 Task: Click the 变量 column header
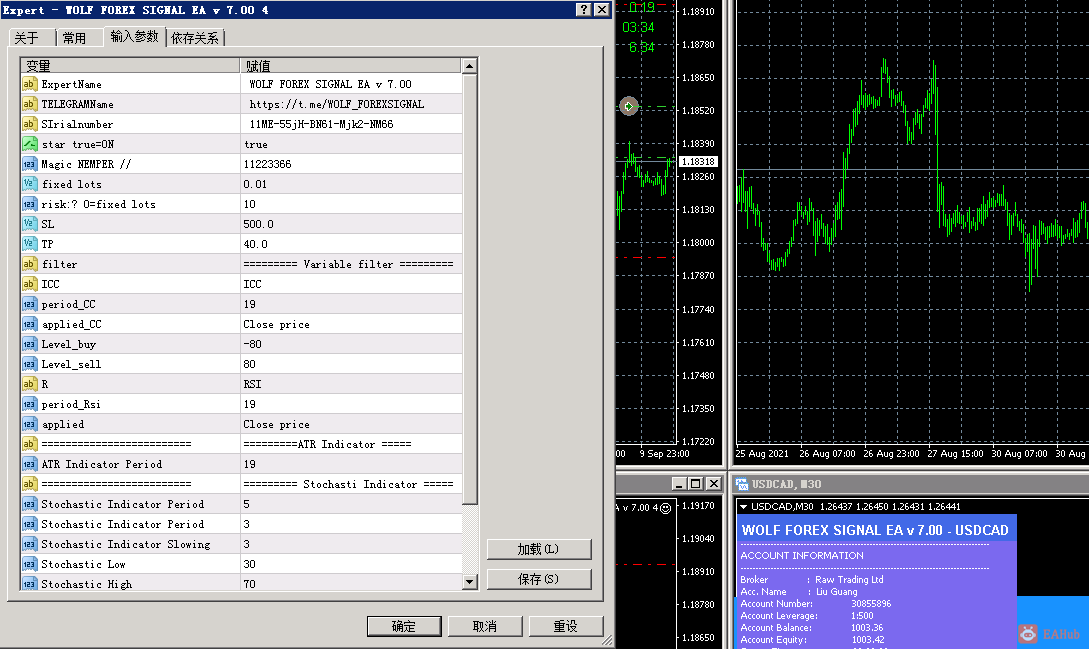coord(130,66)
